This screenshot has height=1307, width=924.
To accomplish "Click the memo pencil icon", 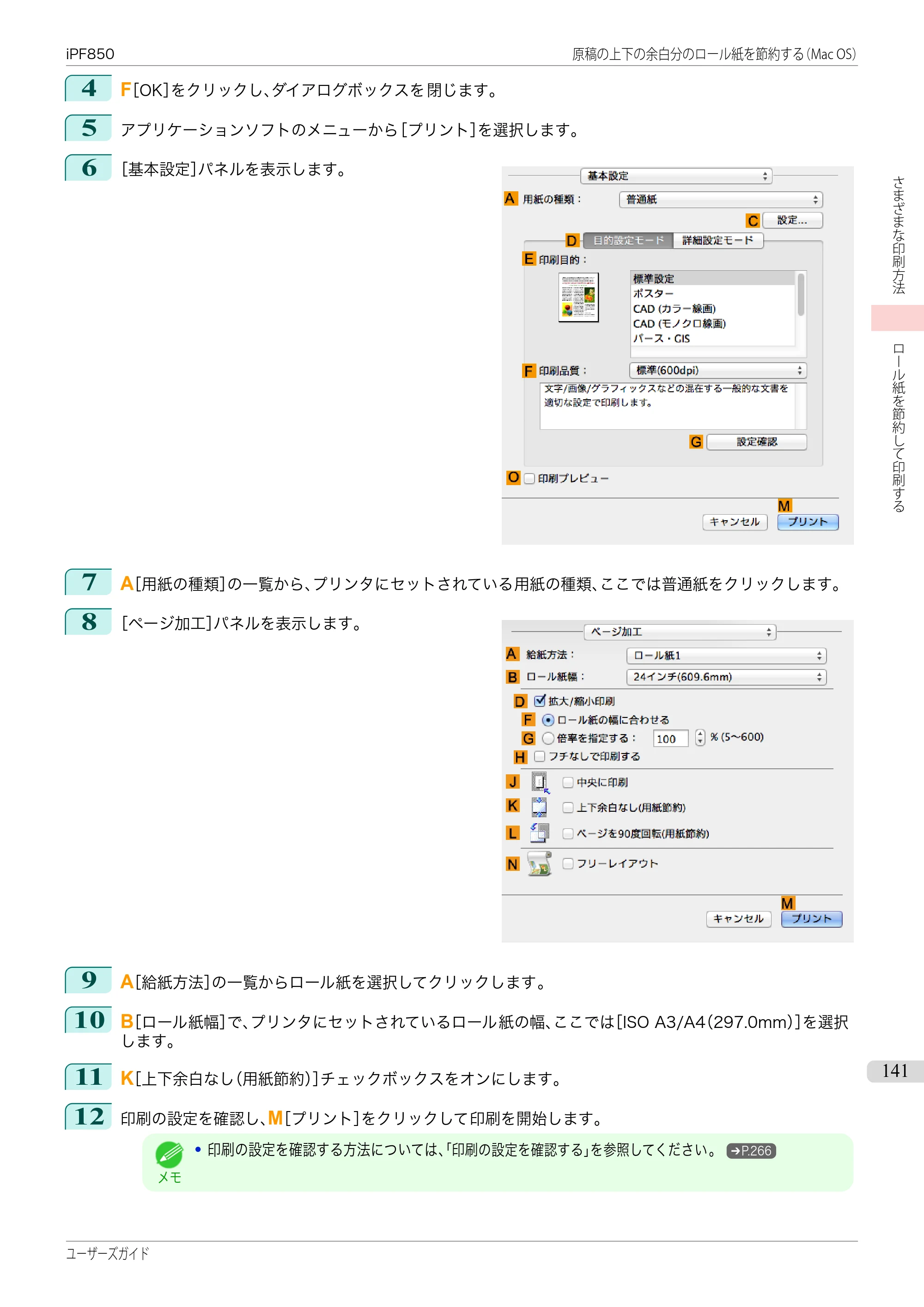I will click(169, 1155).
